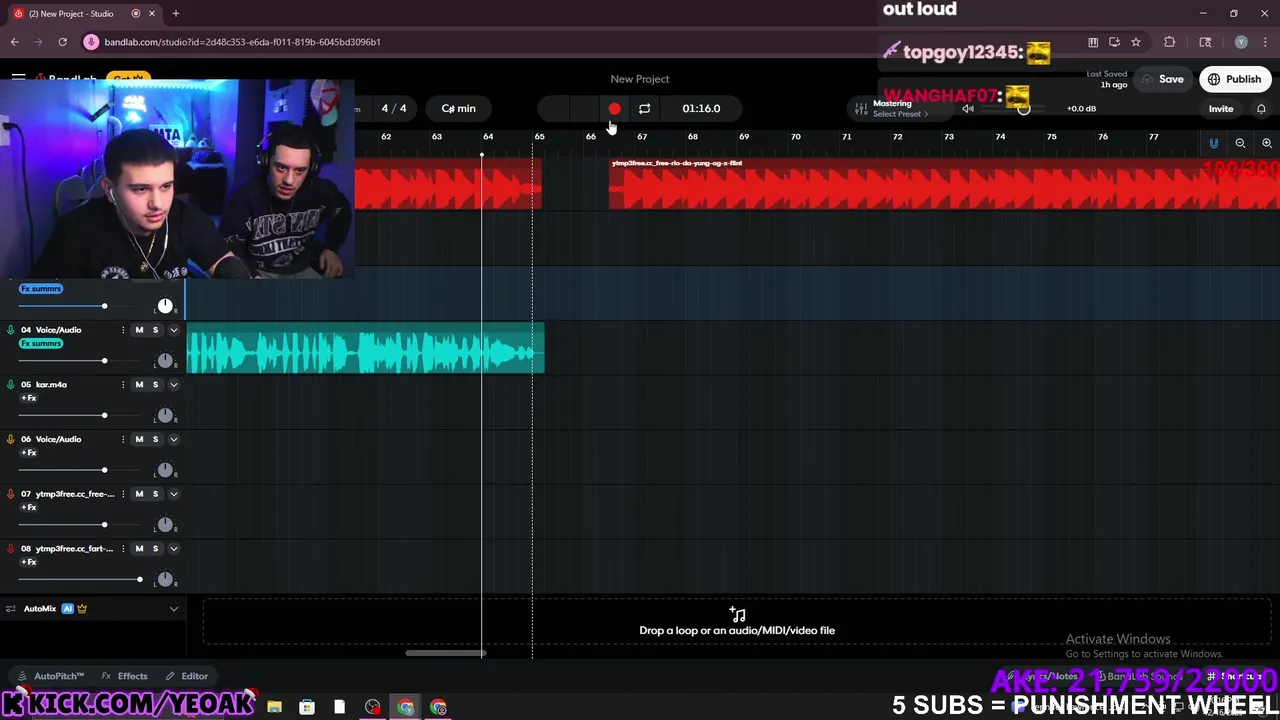Add Fx to track 05 kar.m4a

(29, 398)
